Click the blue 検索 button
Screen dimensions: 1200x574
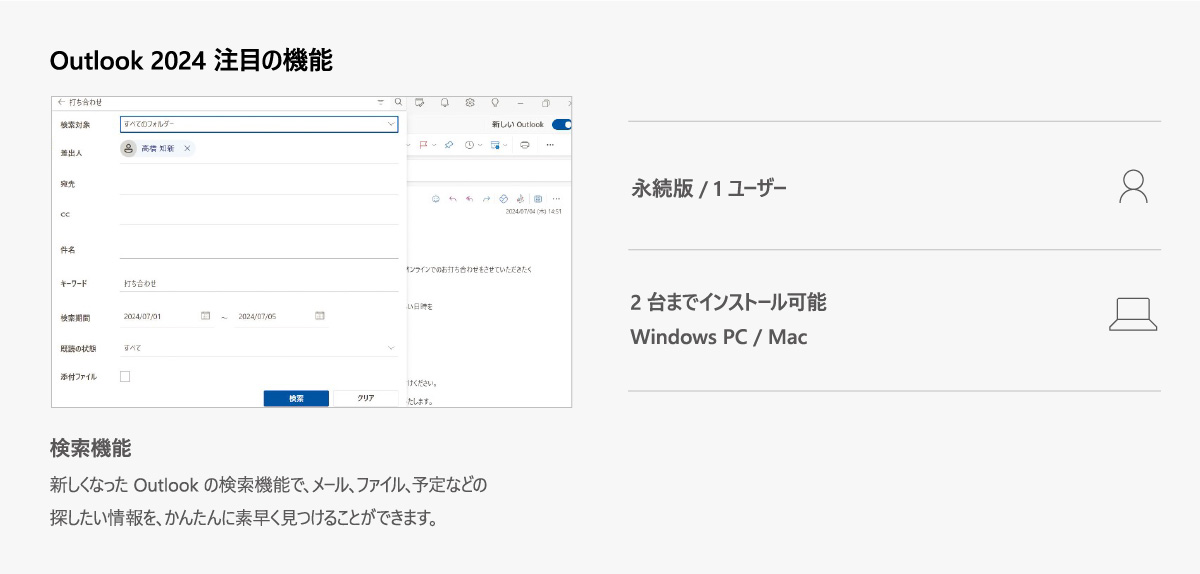pyautogui.click(x=296, y=398)
